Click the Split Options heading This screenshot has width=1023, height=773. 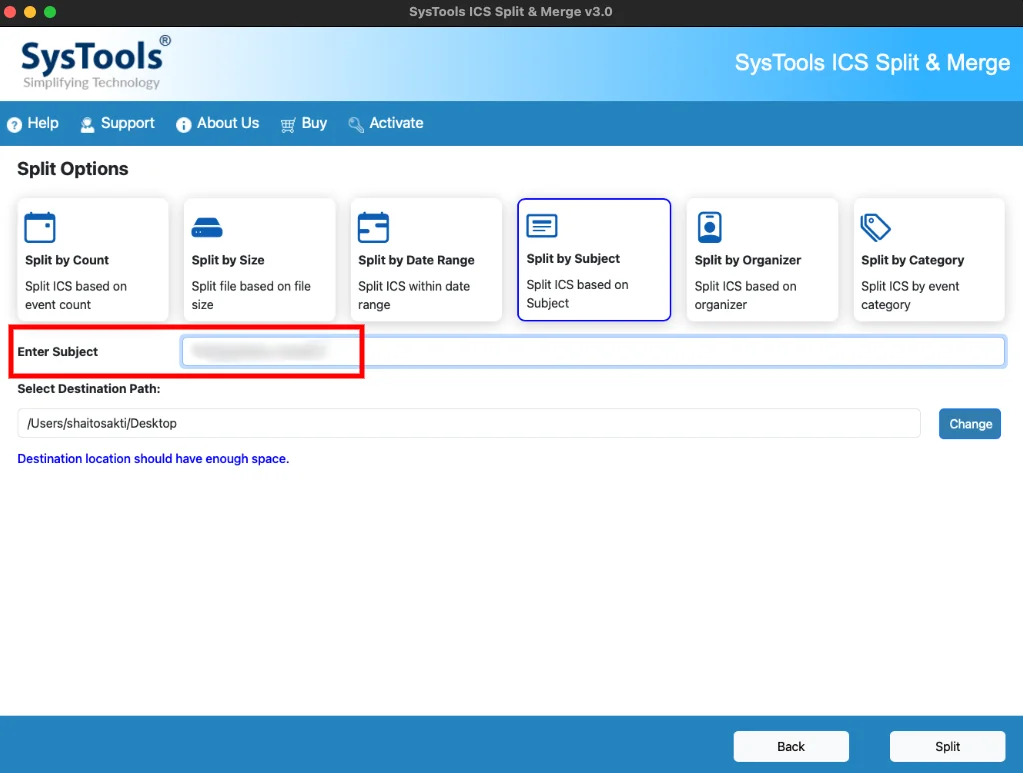72,169
